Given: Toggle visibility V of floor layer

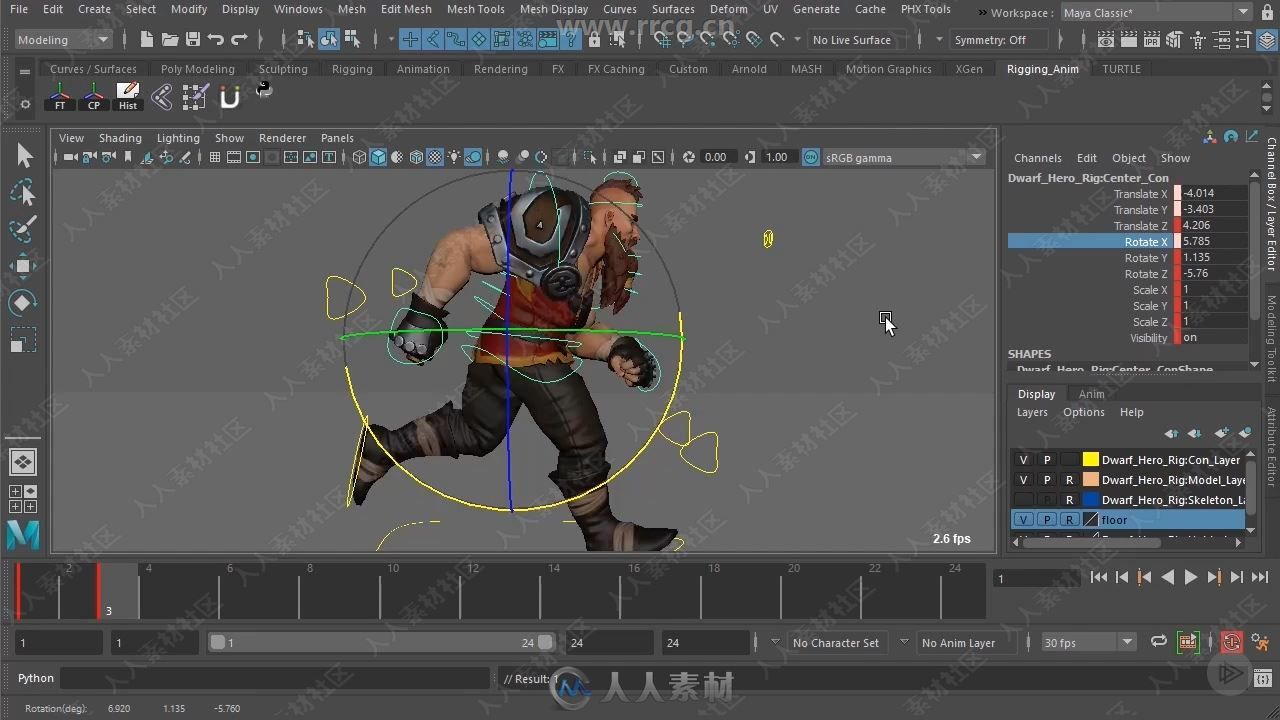Looking at the screenshot, I should click(x=1023, y=520).
